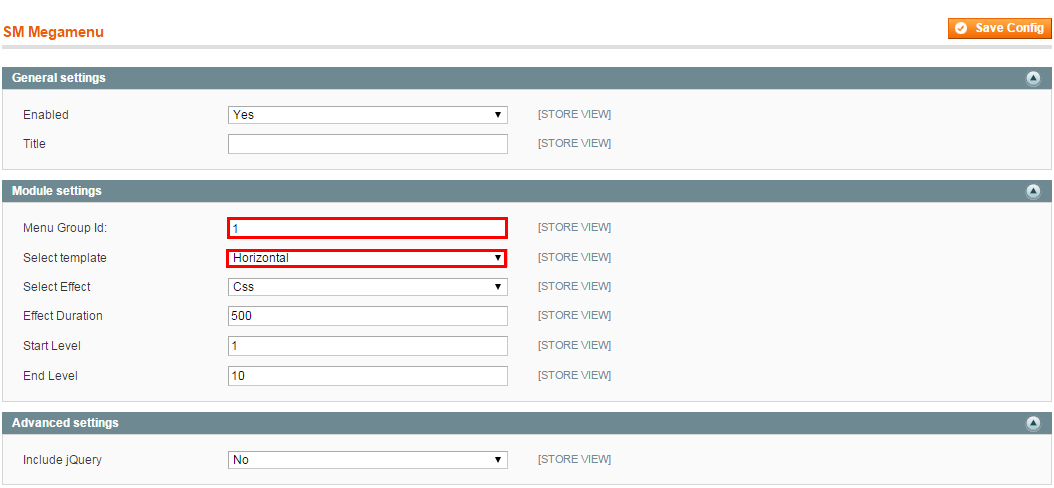Open the Include jQuery dropdown
The height and width of the screenshot is (488, 1054).
tap(367, 460)
